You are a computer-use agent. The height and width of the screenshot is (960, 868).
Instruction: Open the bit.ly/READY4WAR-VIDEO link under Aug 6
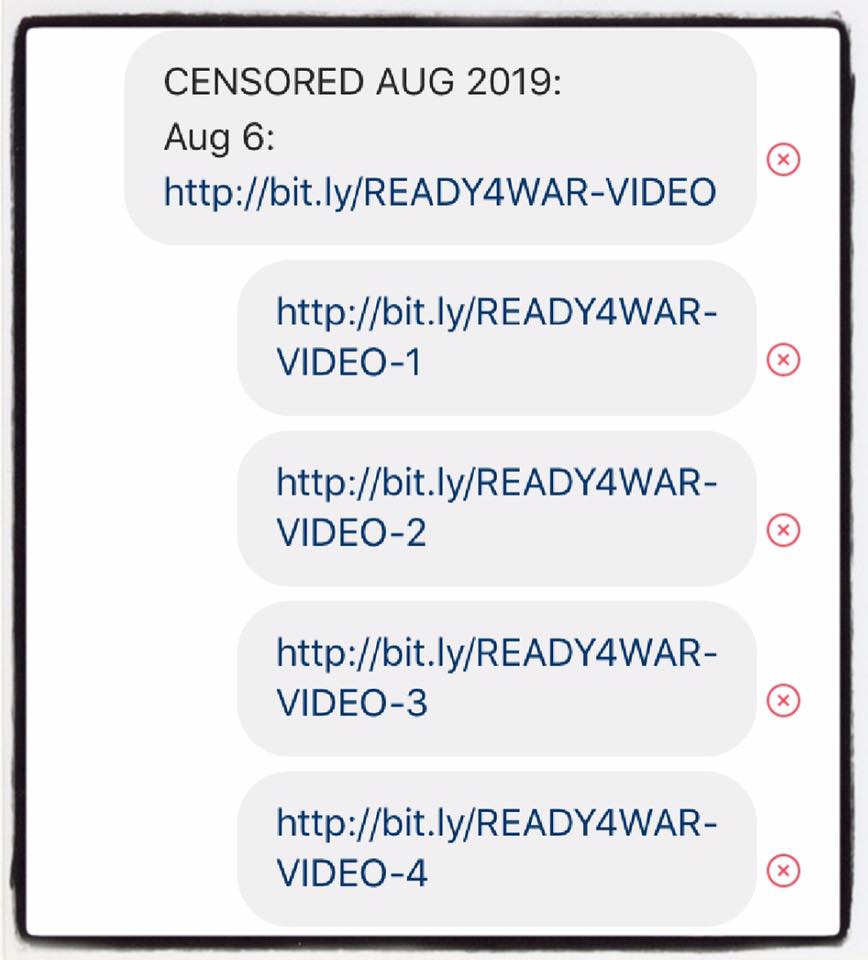click(x=440, y=192)
